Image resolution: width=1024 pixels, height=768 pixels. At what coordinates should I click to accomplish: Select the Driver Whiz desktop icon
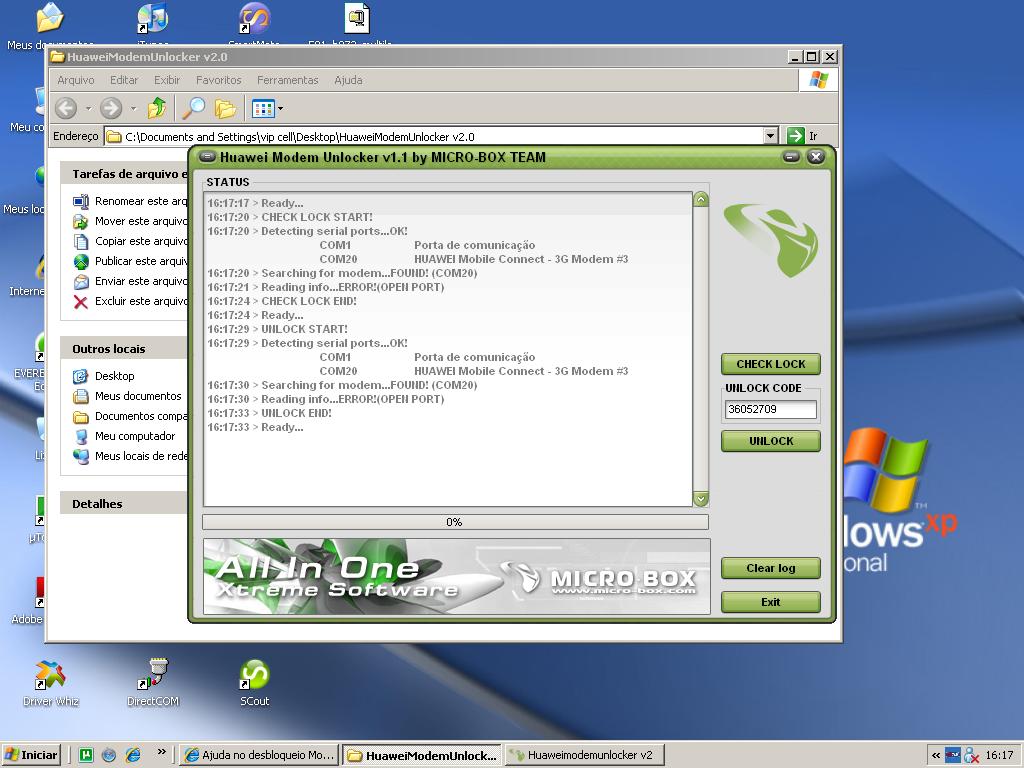(x=51, y=676)
